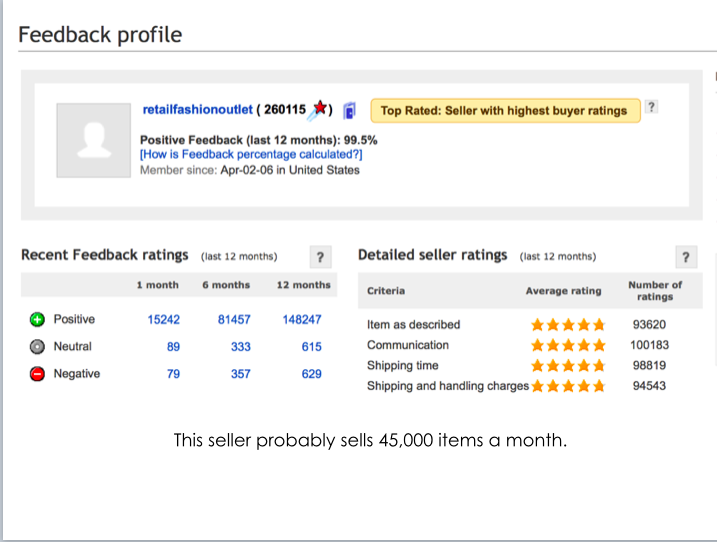Open 6 months positive count 81457

point(234,320)
